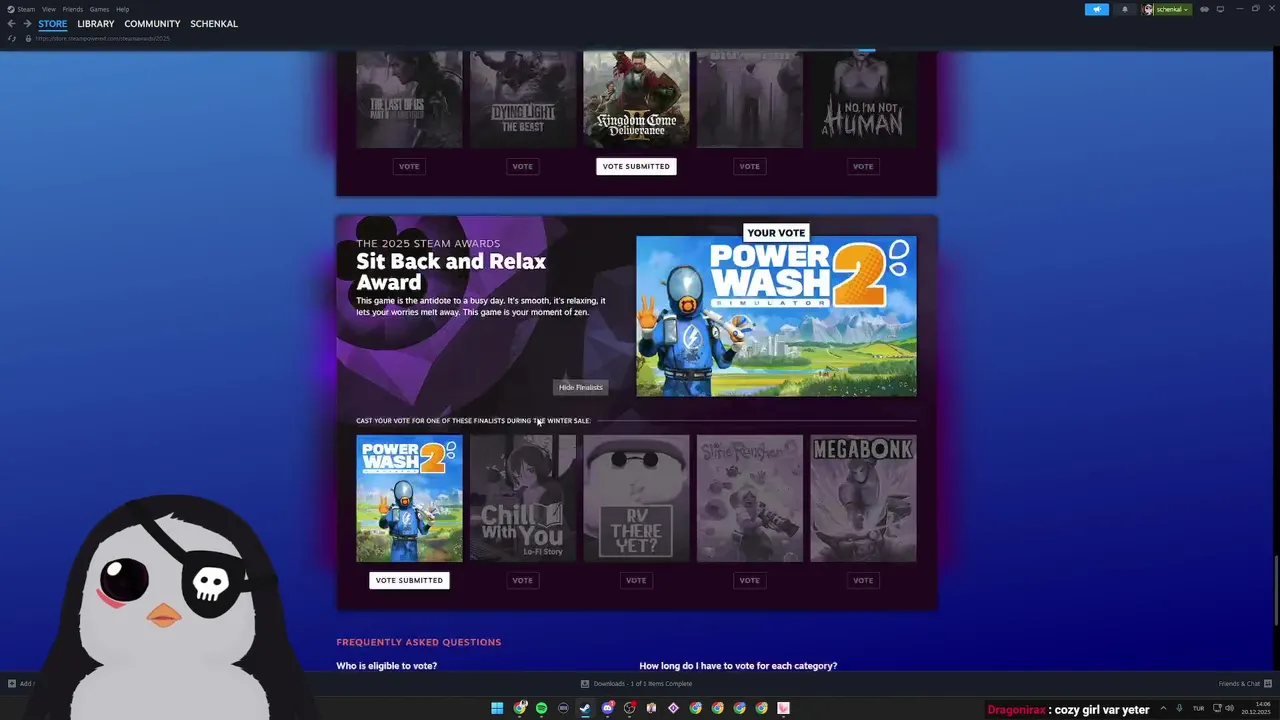Screen dimensions: 1280x720
Task: Open the VR mode icon in title bar
Action: coord(1204,9)
